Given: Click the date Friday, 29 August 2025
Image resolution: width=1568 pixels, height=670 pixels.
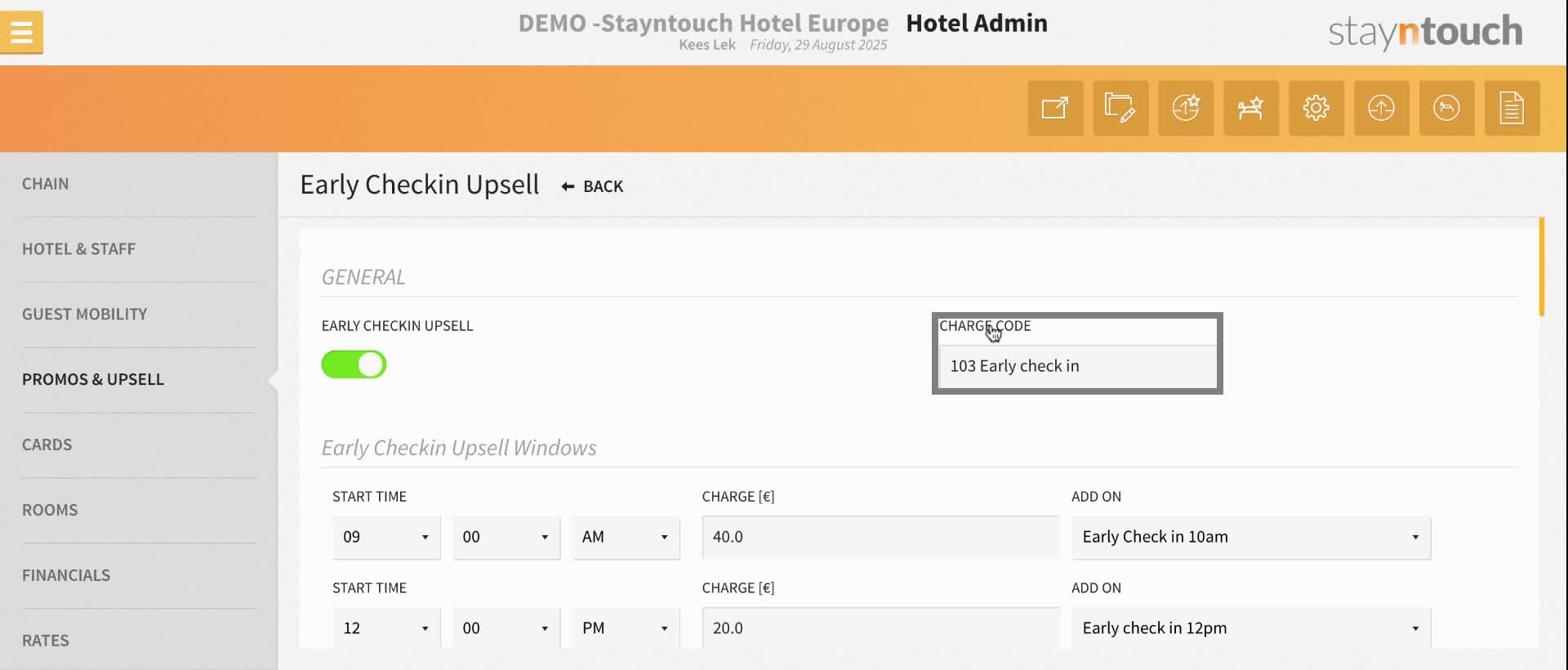Looking at the screenshot, I should (x=818, y=45).
